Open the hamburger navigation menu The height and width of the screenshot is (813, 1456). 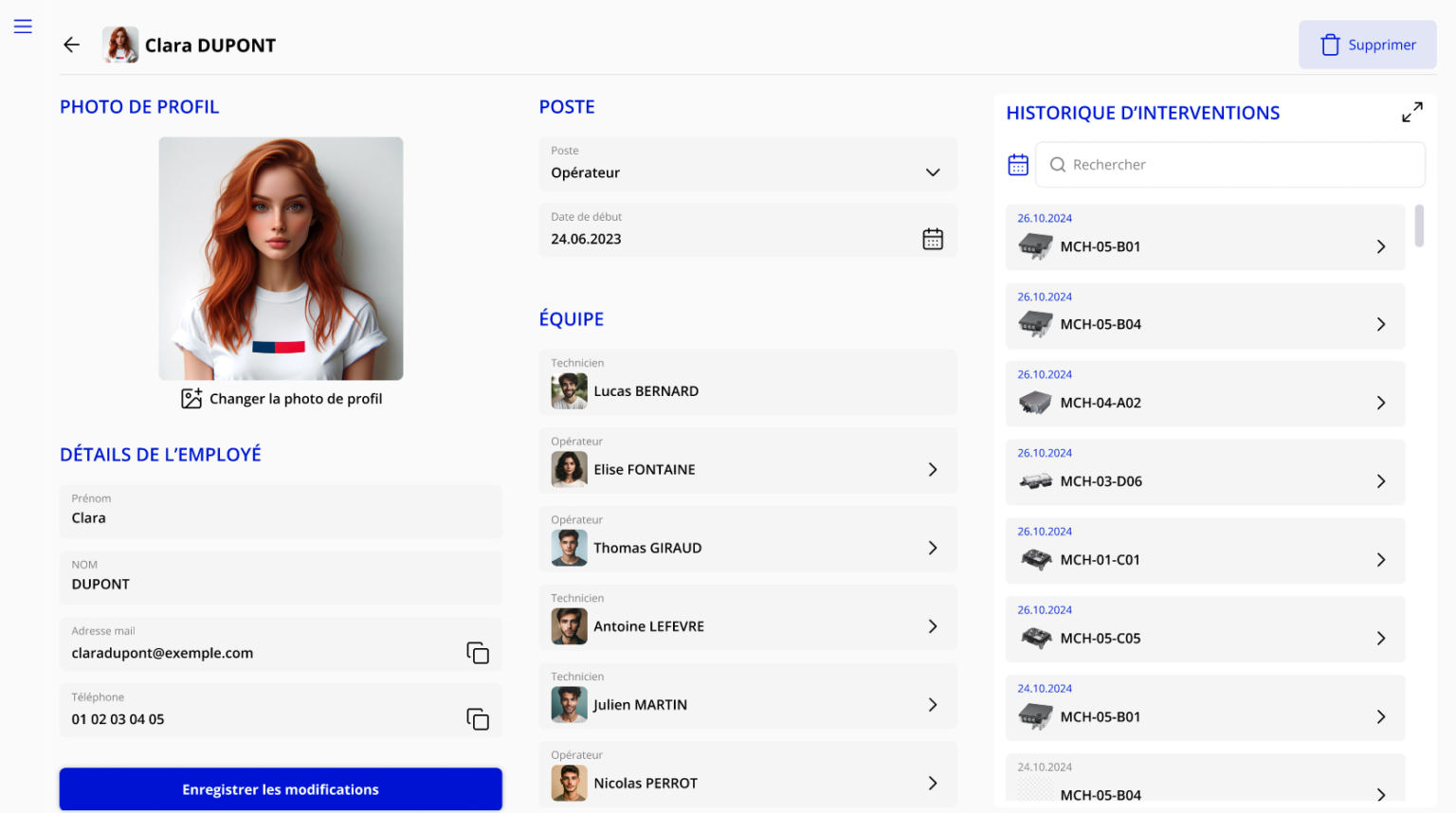[23, 27]
